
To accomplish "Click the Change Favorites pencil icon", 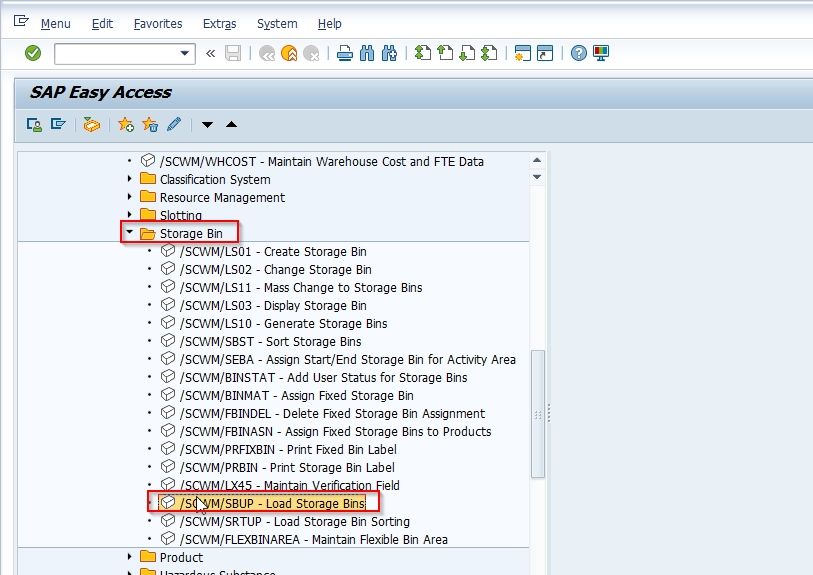I will [x=174, y=124].
